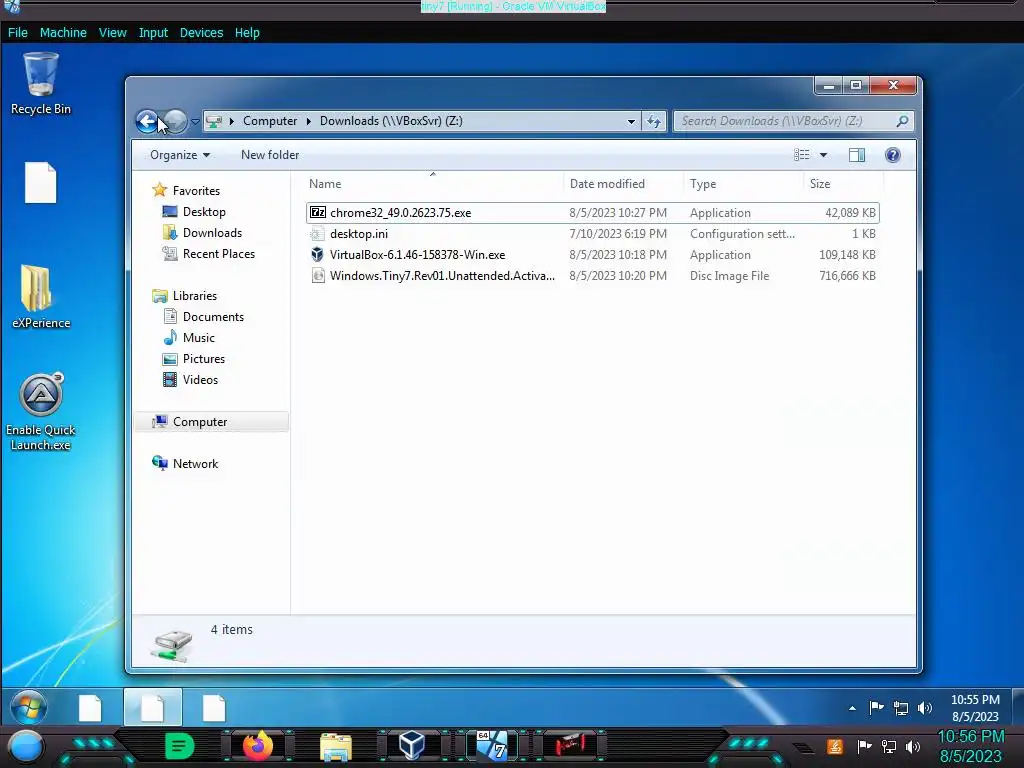Create a New folder
Screen dimensions: 1024x768
coord(270,155)
